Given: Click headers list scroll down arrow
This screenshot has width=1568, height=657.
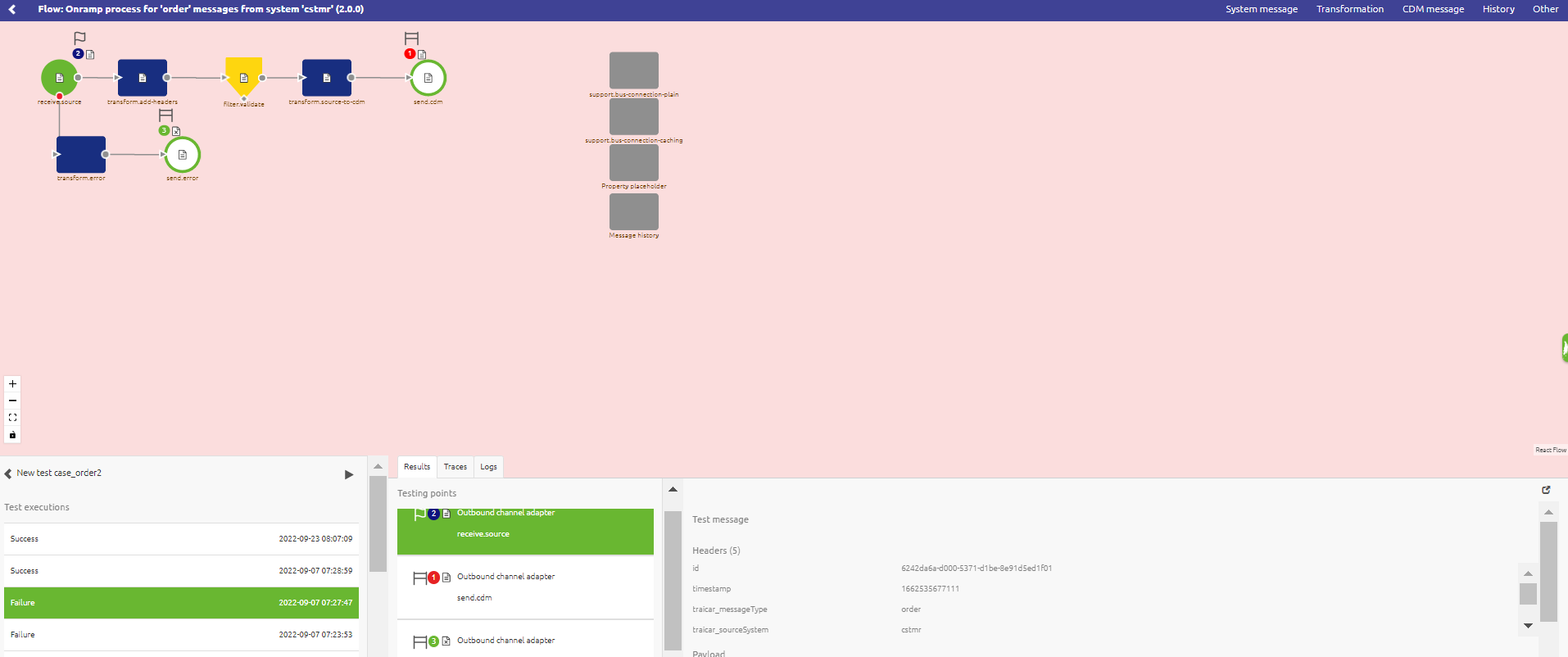Looking at the screenshot, I should [1528, 626].
